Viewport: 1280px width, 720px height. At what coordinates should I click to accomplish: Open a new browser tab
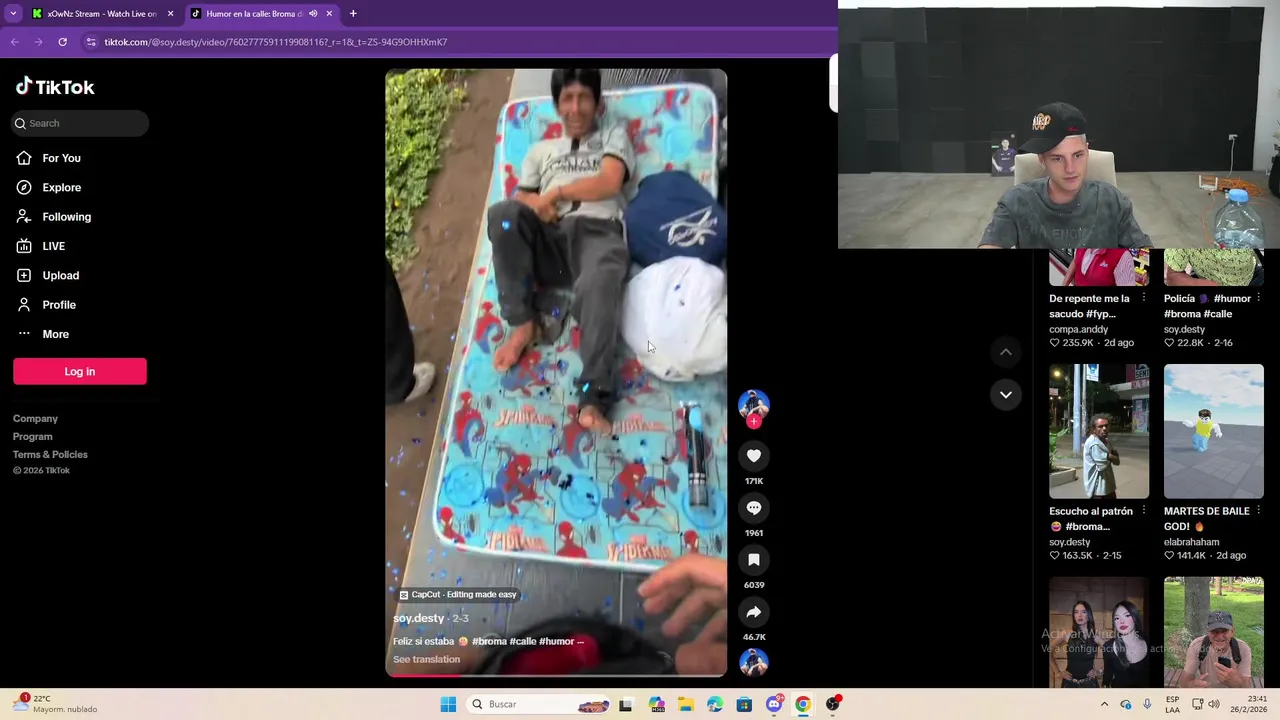353,14
